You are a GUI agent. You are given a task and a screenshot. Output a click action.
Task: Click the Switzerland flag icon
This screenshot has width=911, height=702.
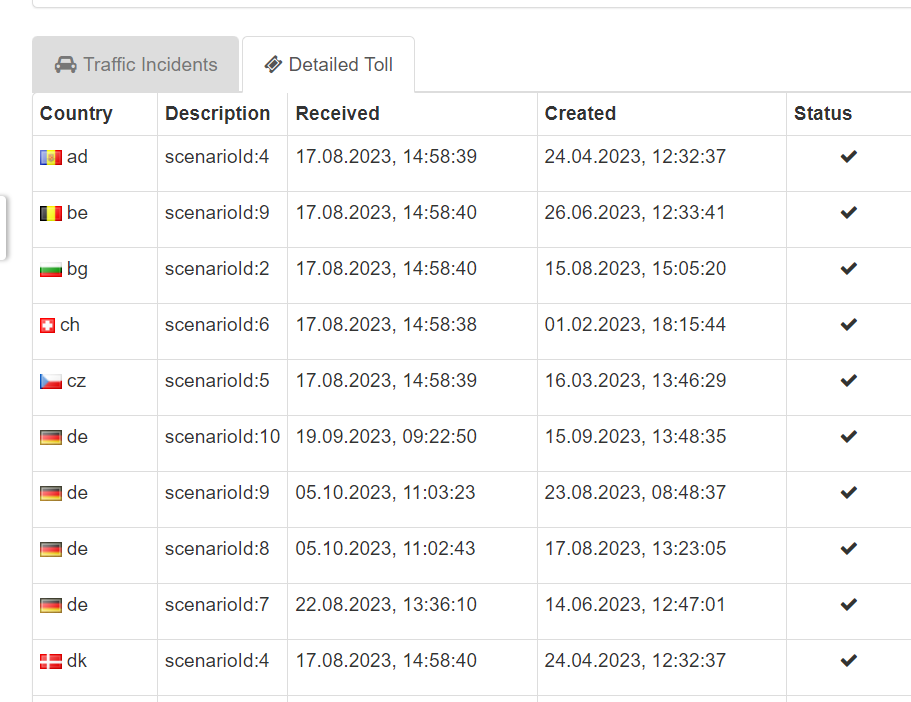47,325
